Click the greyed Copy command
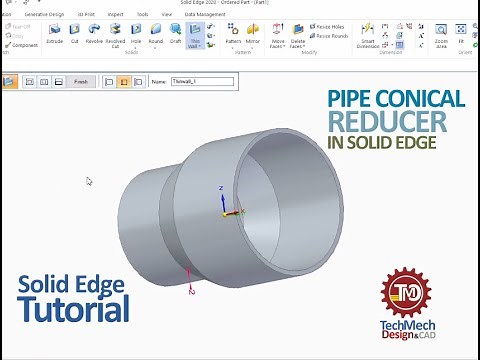Screen dimensions: 480x360 (15, 36)
